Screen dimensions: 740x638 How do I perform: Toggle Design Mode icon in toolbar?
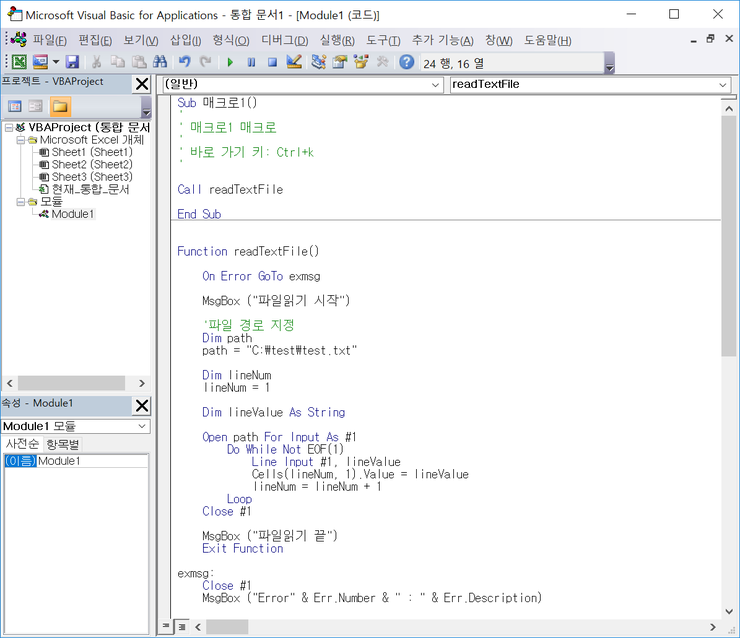[294, 62]
